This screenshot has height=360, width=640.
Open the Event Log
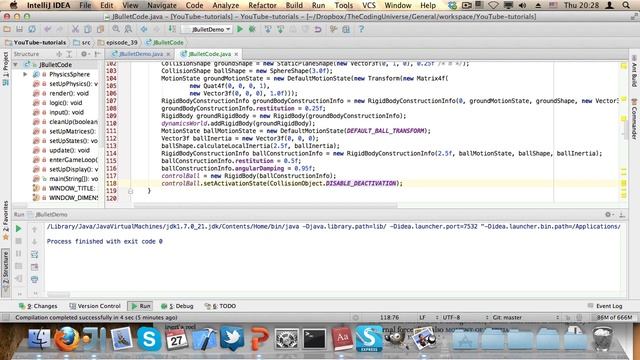[x=605, y=306]
